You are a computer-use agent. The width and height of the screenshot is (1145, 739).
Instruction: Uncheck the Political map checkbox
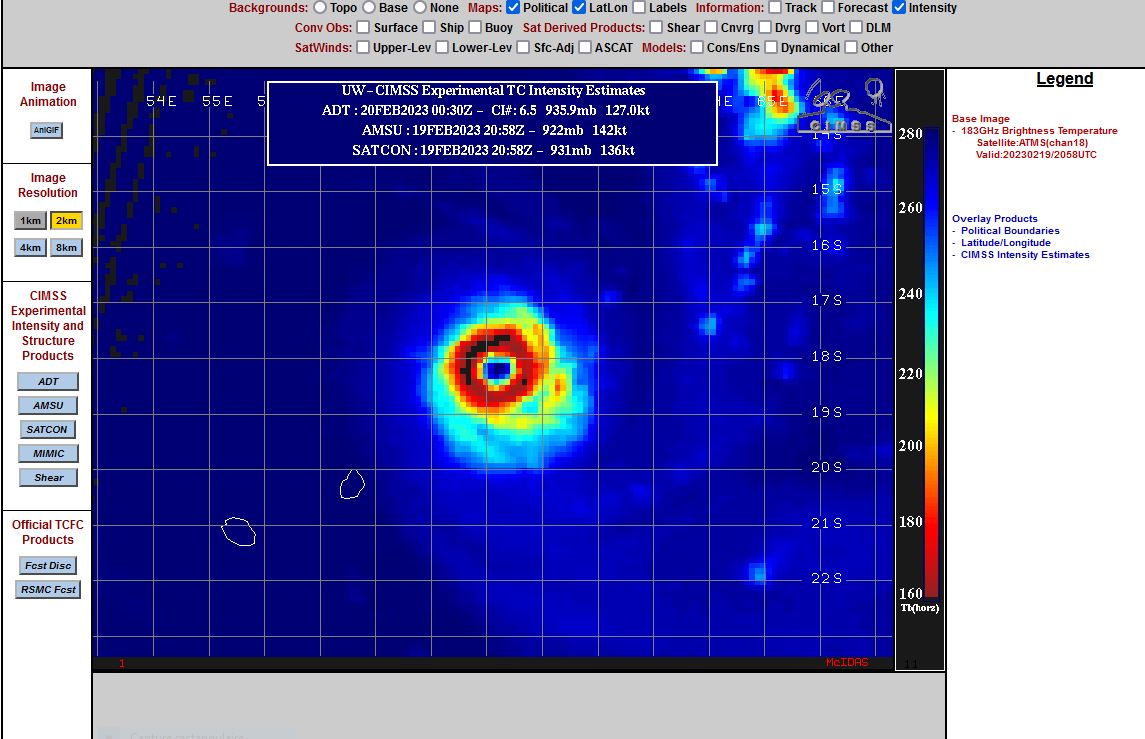[x=513, y=8]
